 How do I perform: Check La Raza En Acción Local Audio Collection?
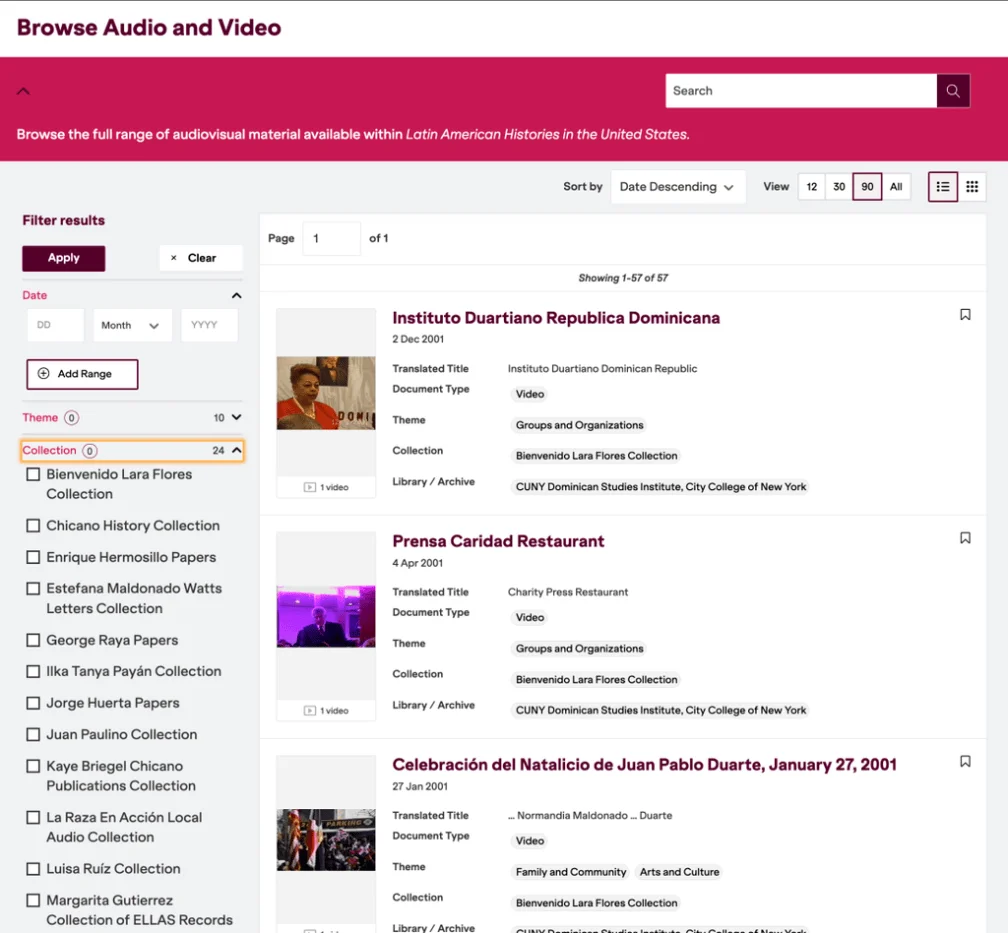click(33, 817)
